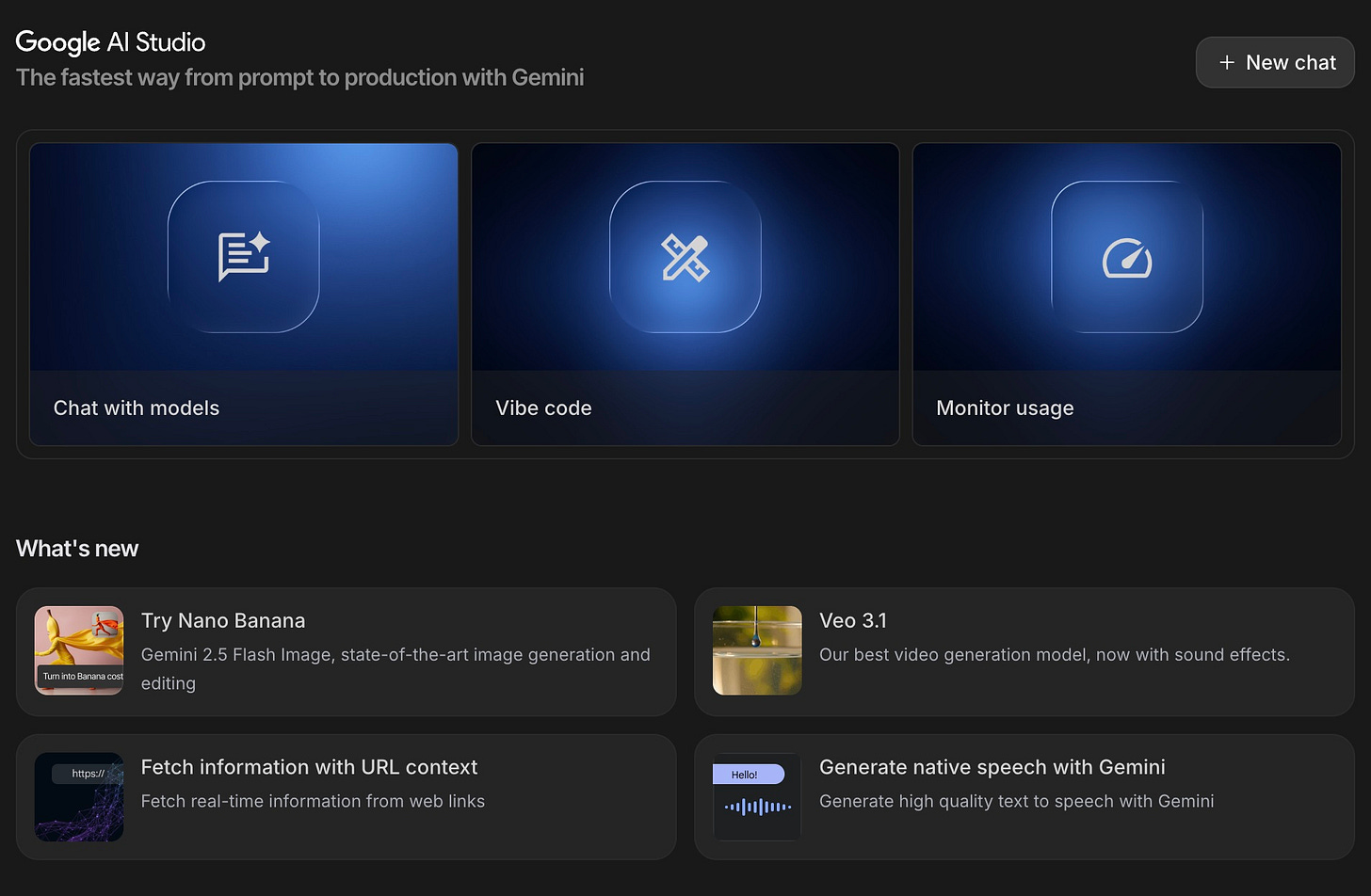Open the Veo 3.1 droplet thumbnail

coord(757,650)
